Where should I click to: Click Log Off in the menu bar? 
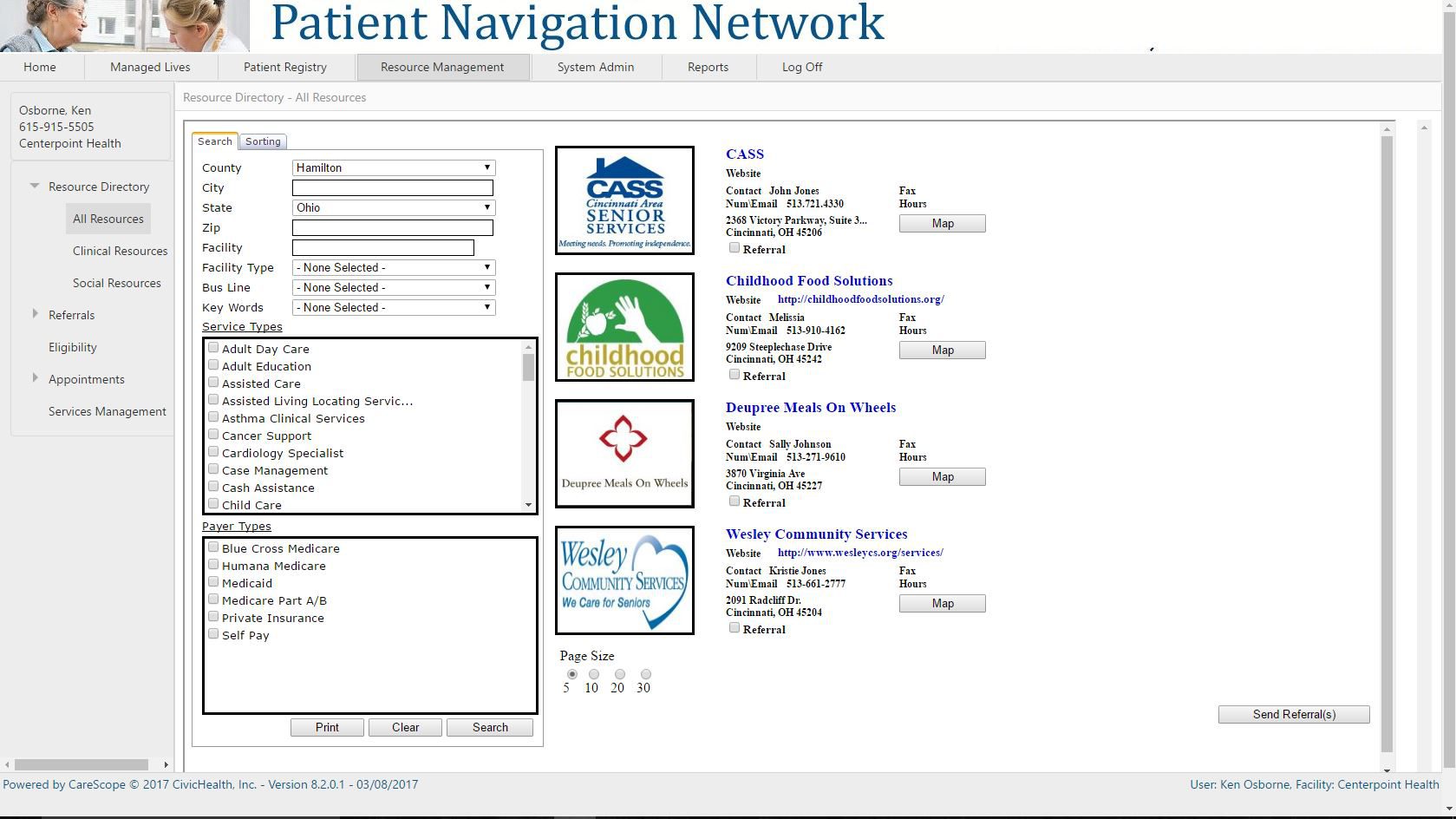click(x=802, y=67)
